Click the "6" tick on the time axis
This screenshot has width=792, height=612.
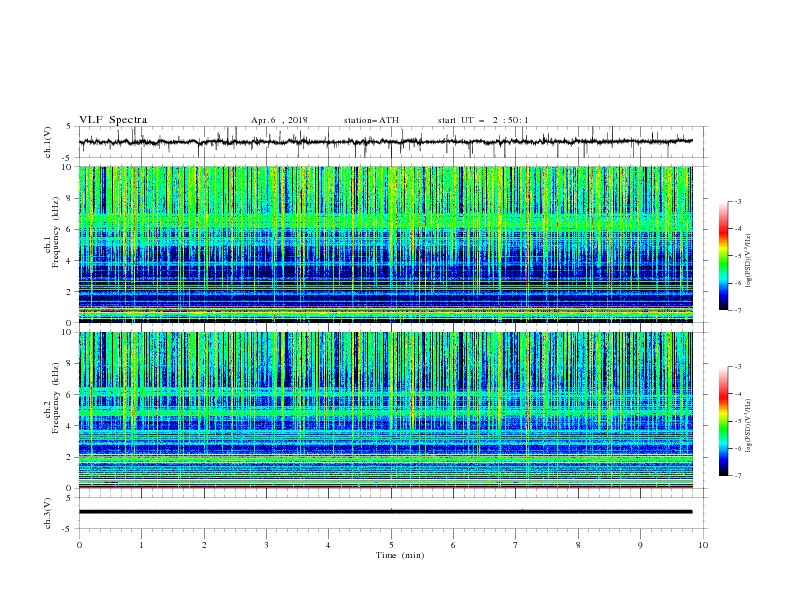(x=453, y=545)
